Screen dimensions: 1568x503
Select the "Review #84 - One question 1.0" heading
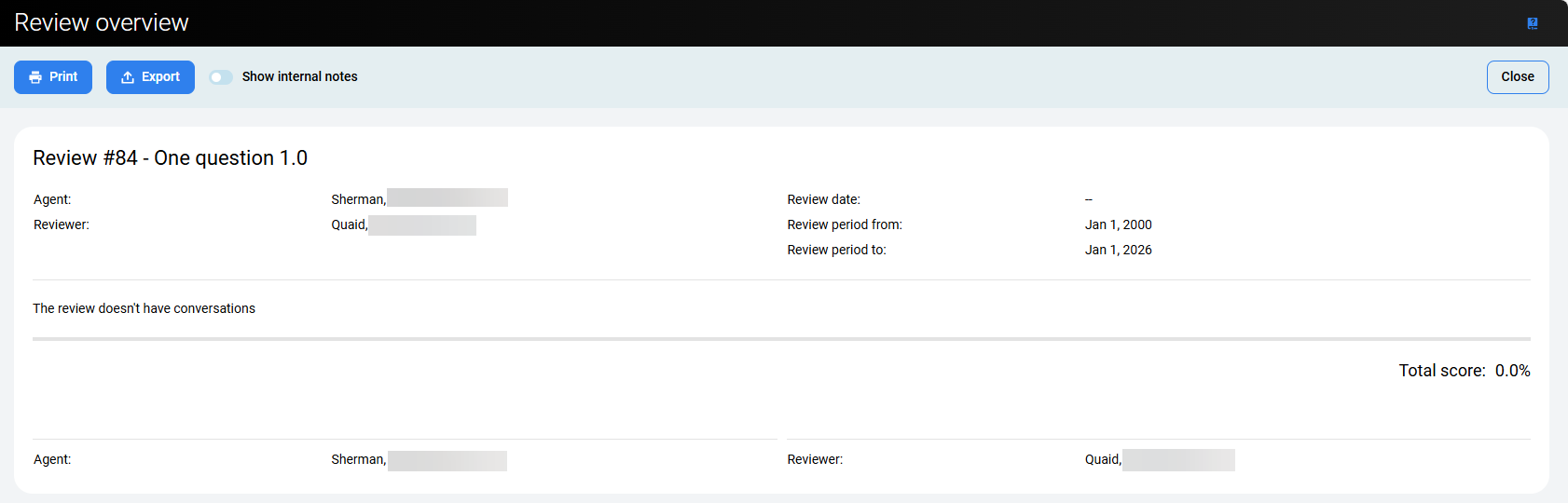170,158
